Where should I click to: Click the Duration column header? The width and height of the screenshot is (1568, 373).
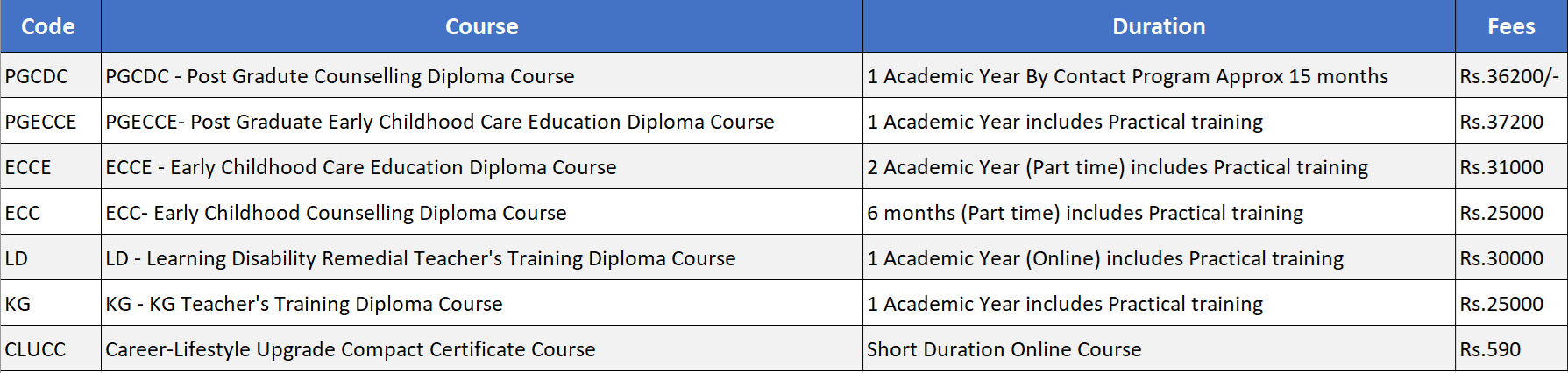click(1158, 26)
